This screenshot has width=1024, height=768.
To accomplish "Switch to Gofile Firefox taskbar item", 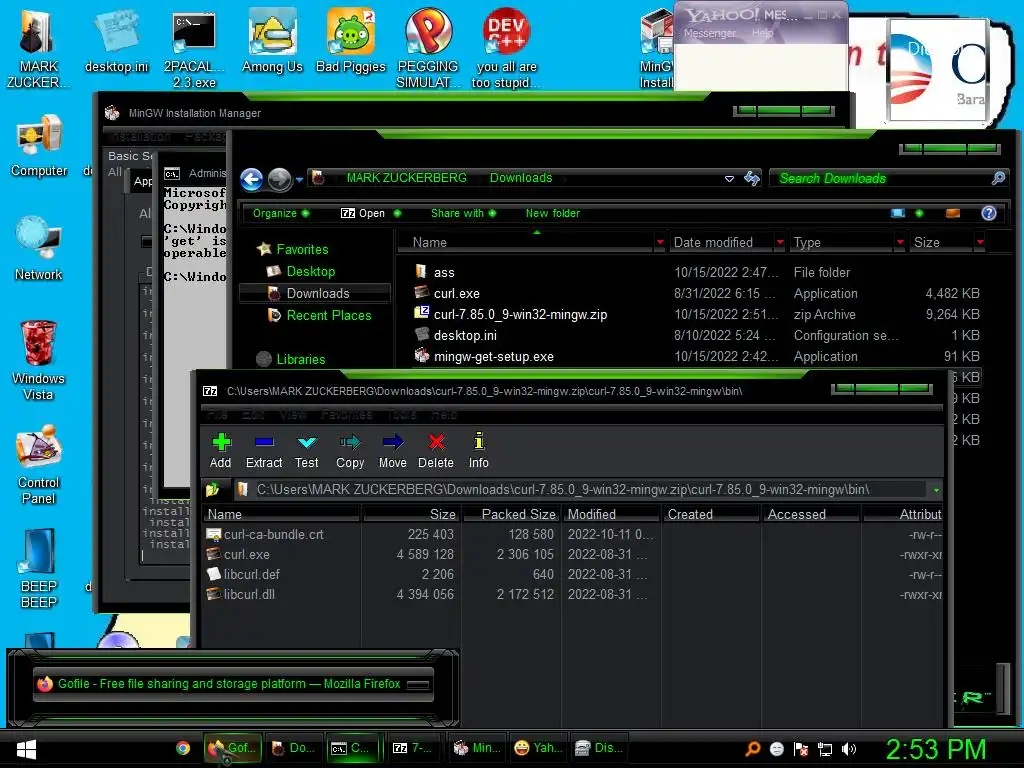I will point(232,748).
